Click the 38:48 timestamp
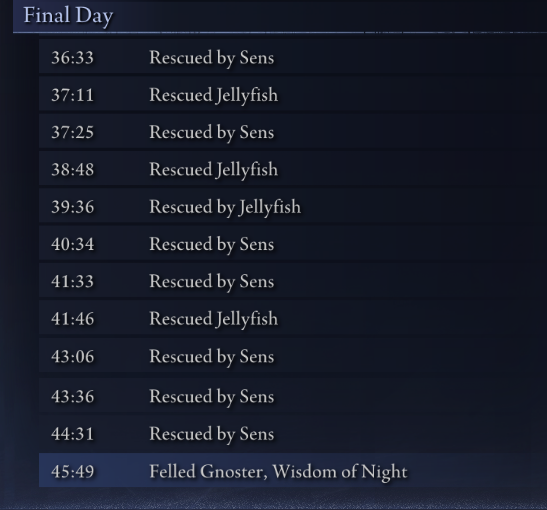The height and width of the screenshot is (510, 547). 73,170
